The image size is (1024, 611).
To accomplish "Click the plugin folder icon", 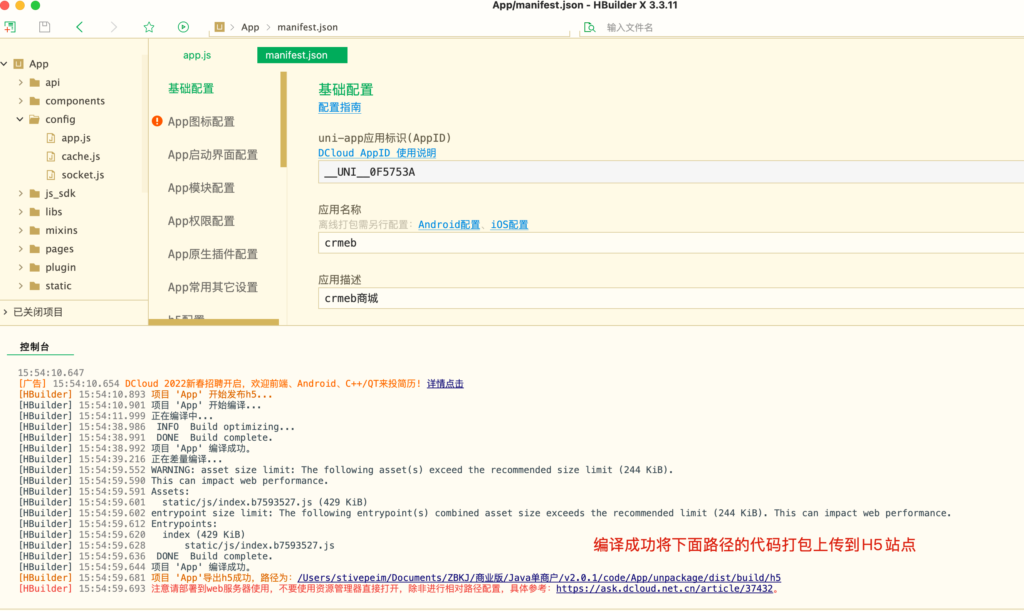I will click(35, 267).
